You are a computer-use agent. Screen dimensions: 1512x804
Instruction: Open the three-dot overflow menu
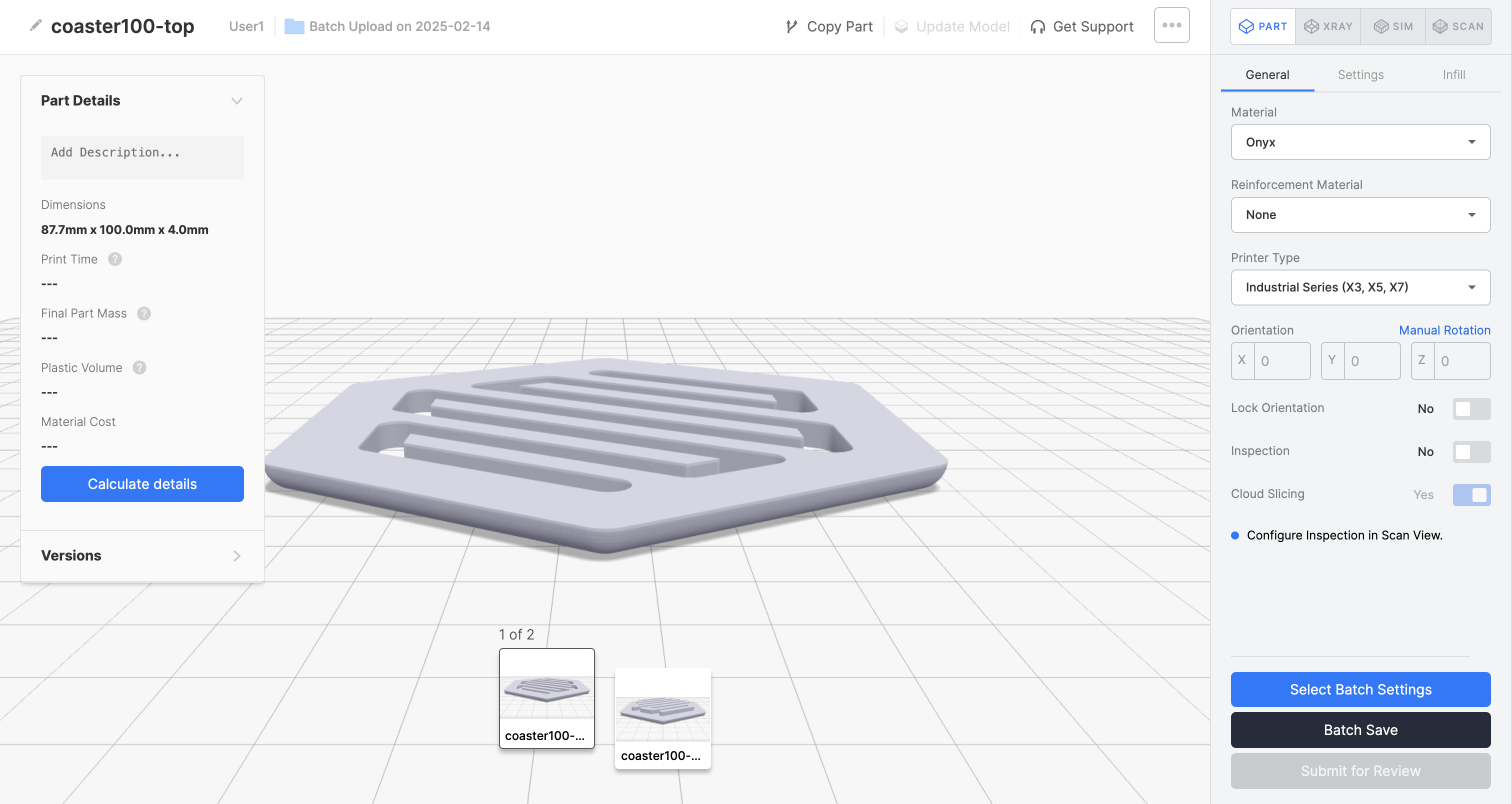pyautogui.click(x=1171, y=24)
